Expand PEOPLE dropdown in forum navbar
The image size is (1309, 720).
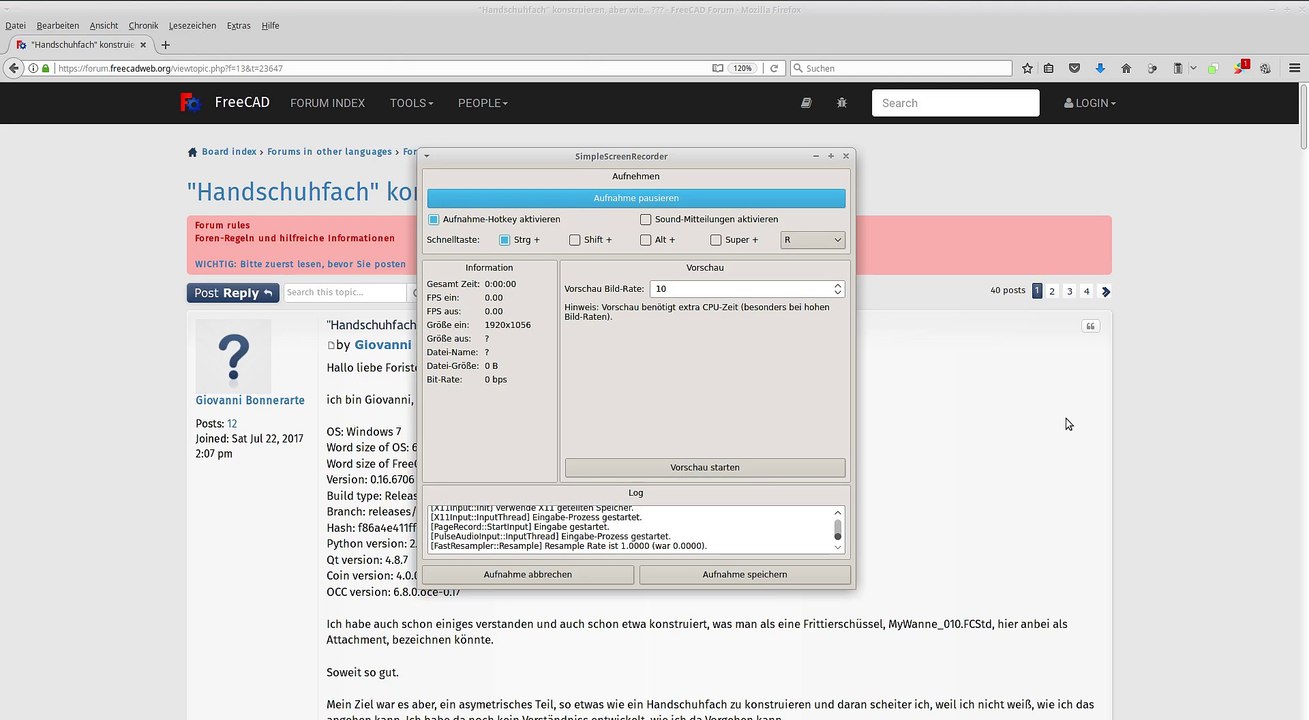click(x=483, y=103)
